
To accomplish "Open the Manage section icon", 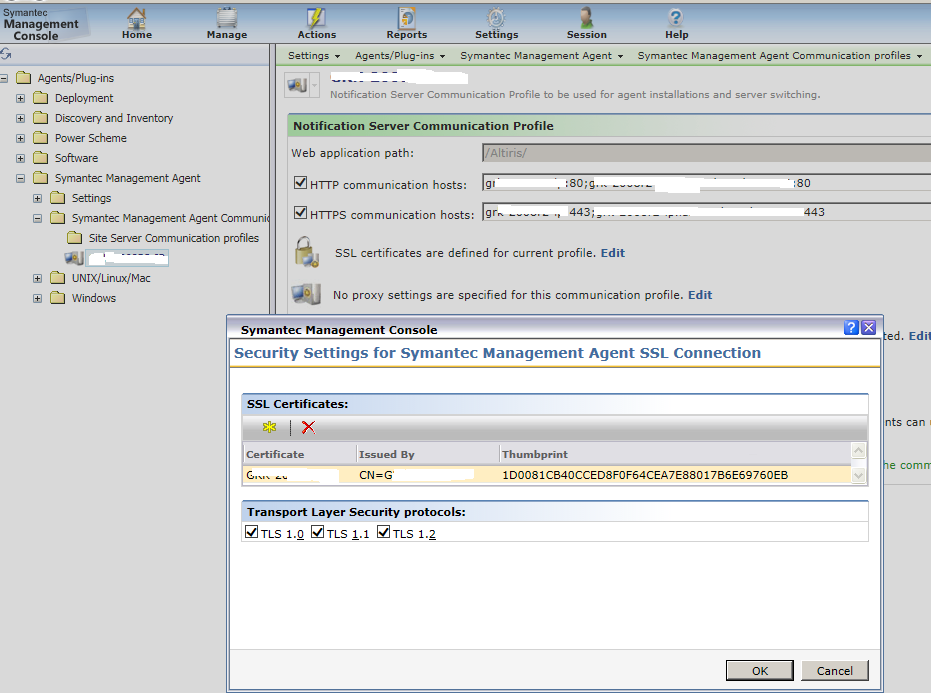I will (x=225, y=18).
